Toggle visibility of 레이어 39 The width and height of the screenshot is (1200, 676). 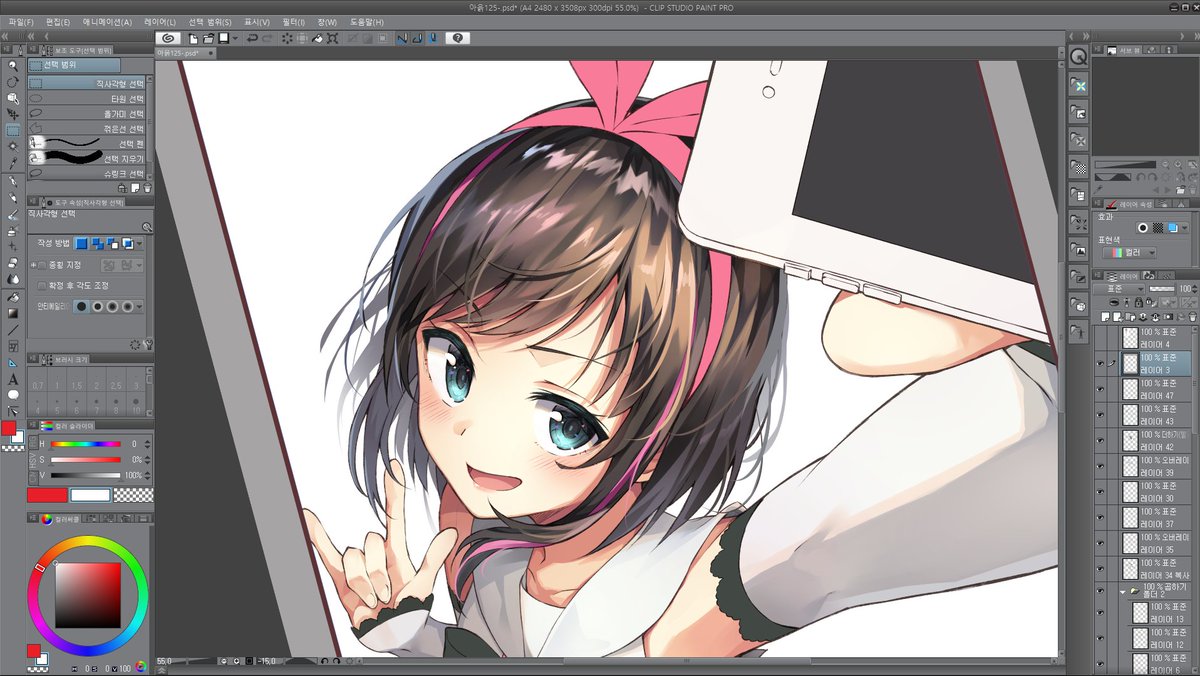point(1100,466)
